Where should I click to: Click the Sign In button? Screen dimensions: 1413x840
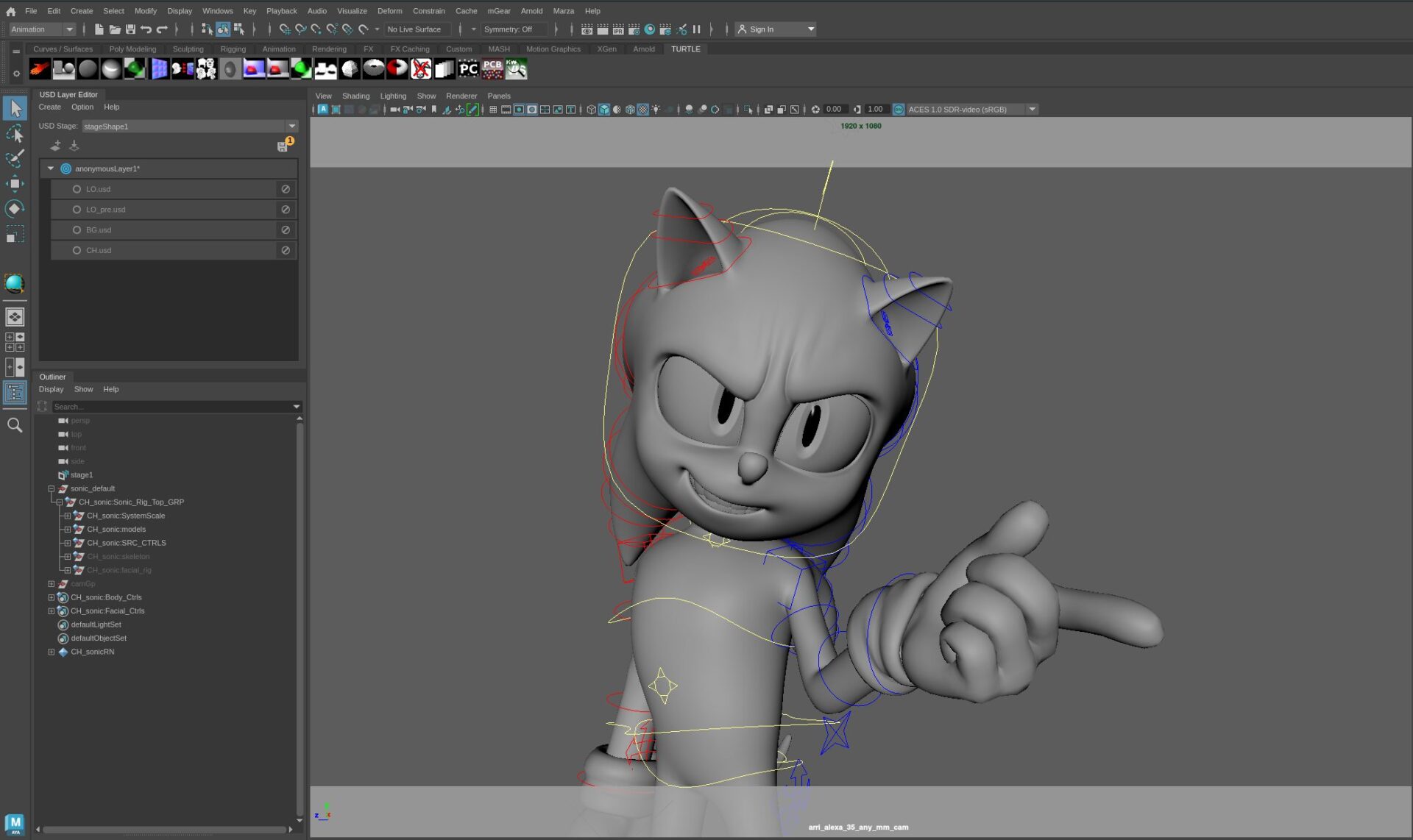click(x=761, y=29)
